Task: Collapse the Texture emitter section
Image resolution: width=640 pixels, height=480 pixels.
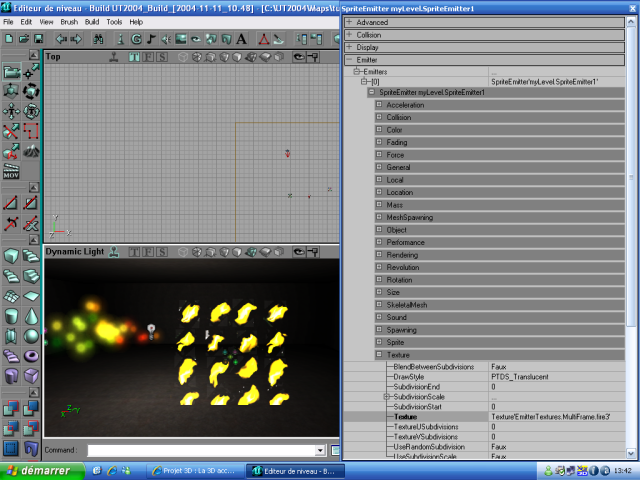Action: point(379,355)
